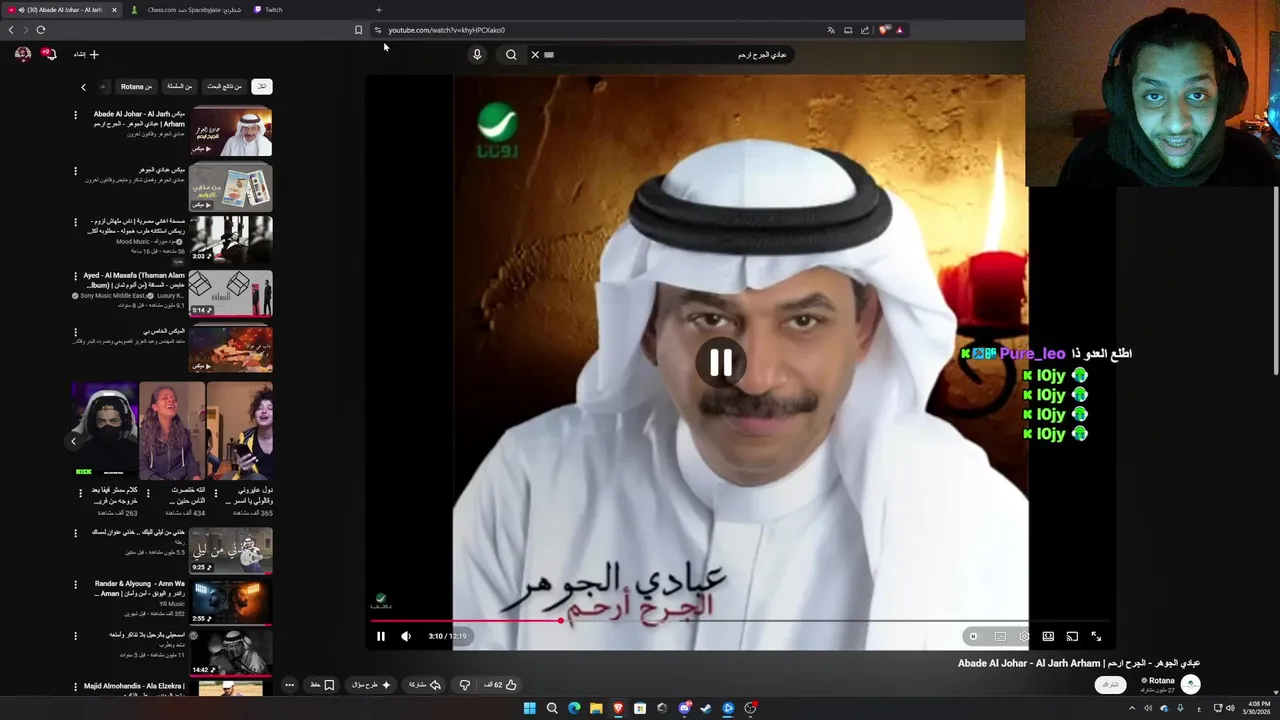
Task: Select the 'من نتائج البحث' filter chip
Action: [225, 87]
